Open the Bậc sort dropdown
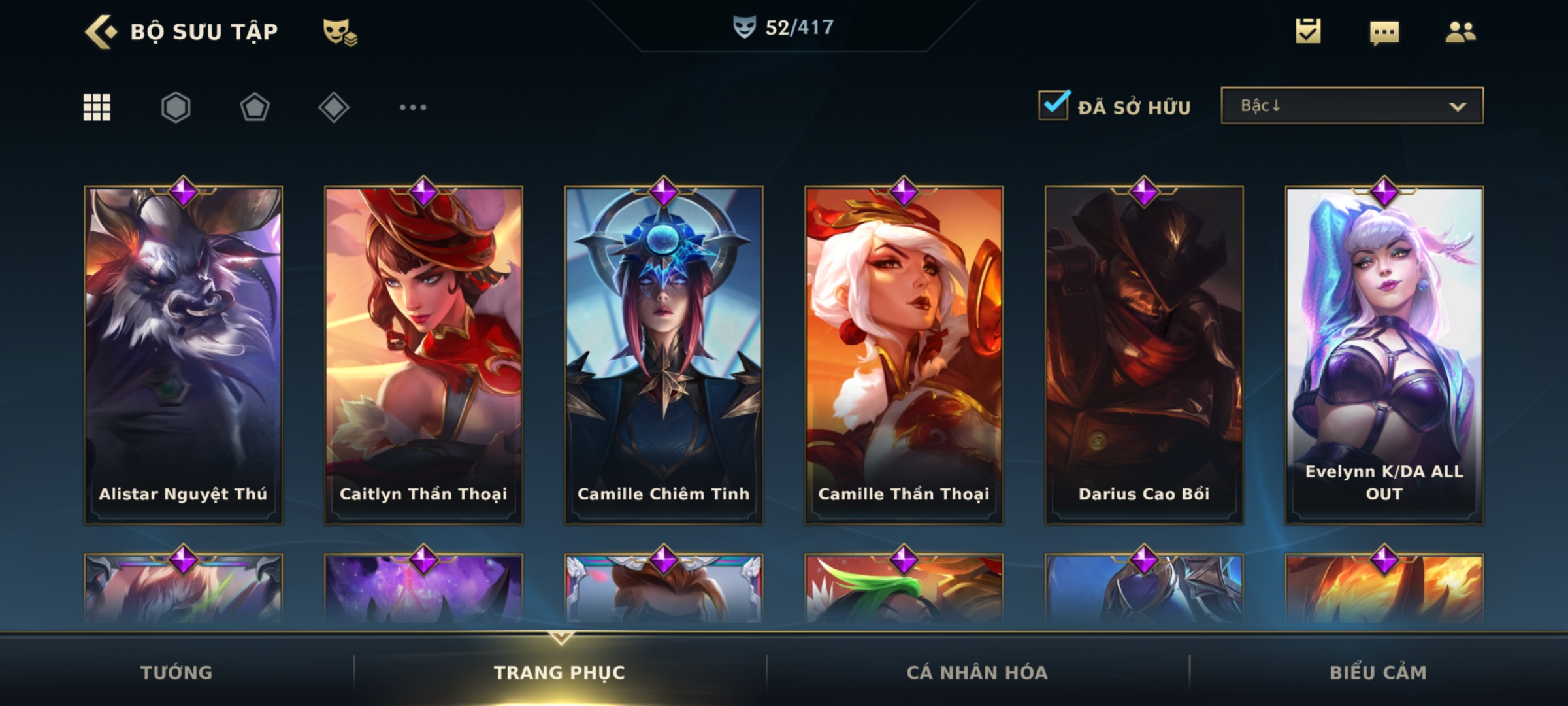The width and height of the screenshot is (1568, 706). point(1352,105)
